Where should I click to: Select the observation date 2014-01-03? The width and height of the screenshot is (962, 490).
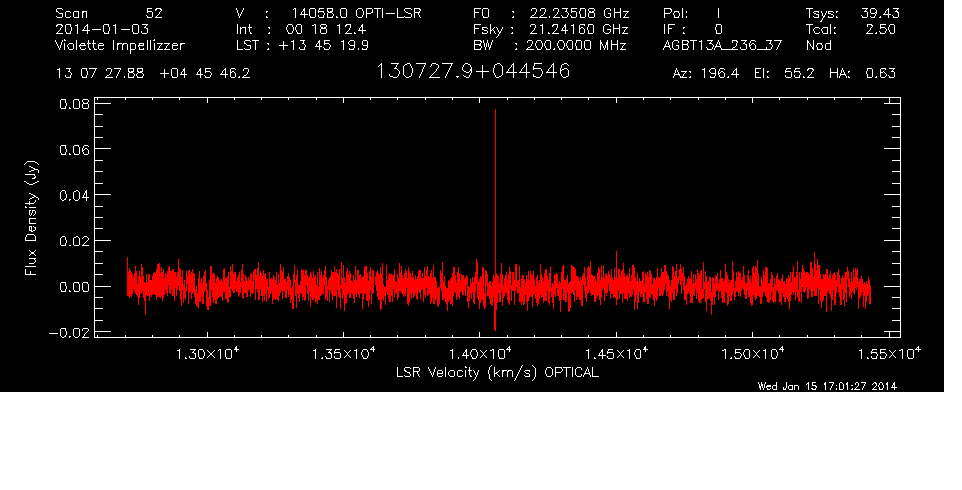click(102, 29)
